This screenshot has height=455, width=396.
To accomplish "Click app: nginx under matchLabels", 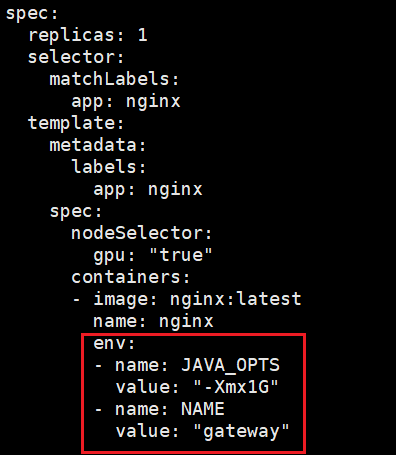I will [x=126, y=101].
